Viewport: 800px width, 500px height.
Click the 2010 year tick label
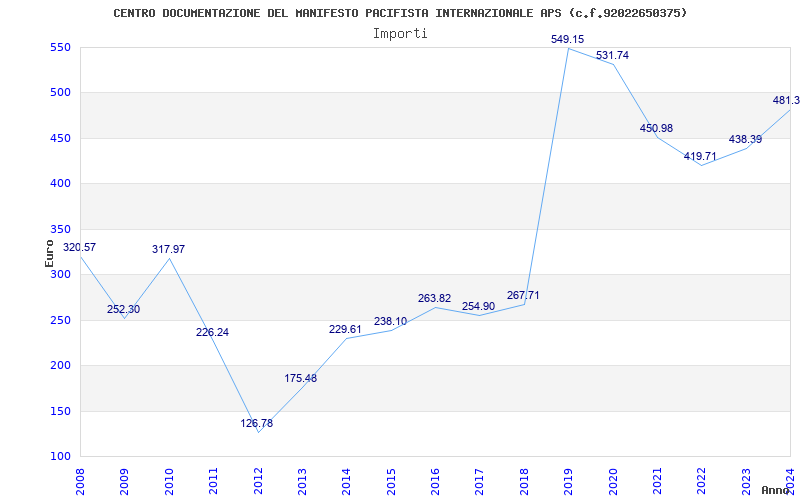pos(169,481)
